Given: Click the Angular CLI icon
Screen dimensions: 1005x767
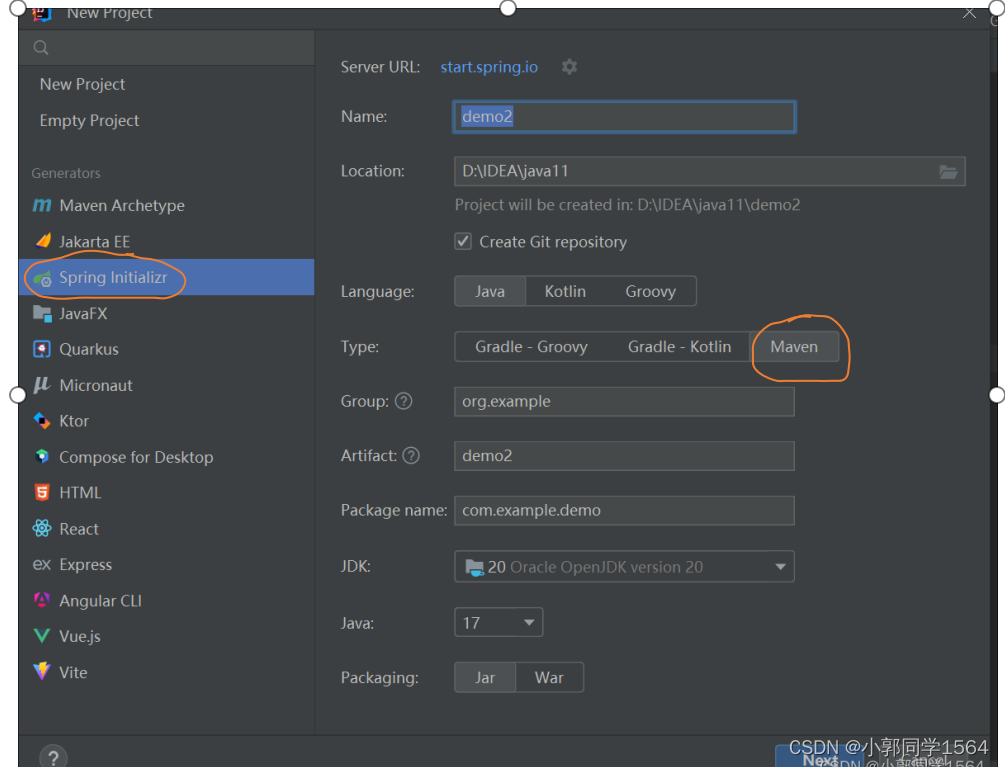Looking at the screenshot, I should point(42,600).
